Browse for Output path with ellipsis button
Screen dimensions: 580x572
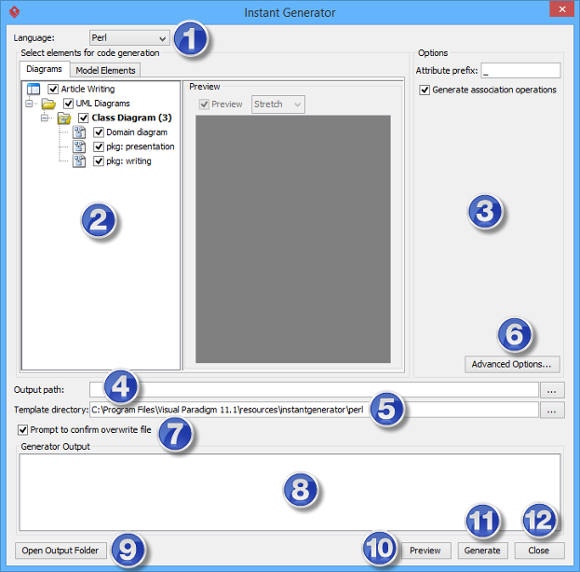pos(552,390)
